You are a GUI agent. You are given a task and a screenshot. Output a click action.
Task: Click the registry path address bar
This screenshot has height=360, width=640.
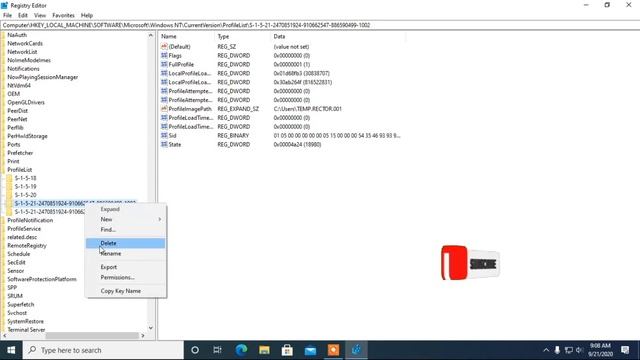point(320,25)
